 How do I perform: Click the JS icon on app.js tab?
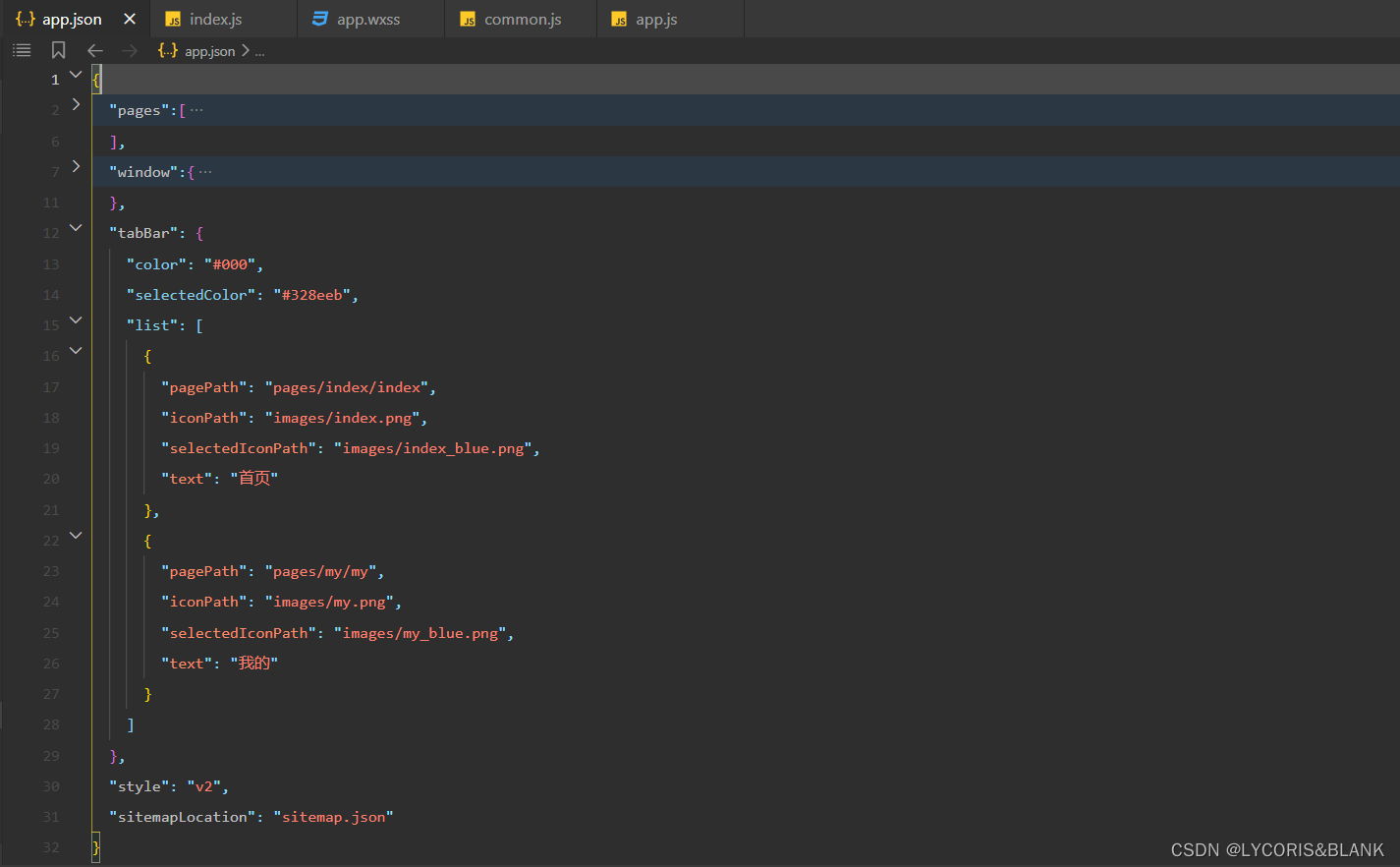[619, 19]
